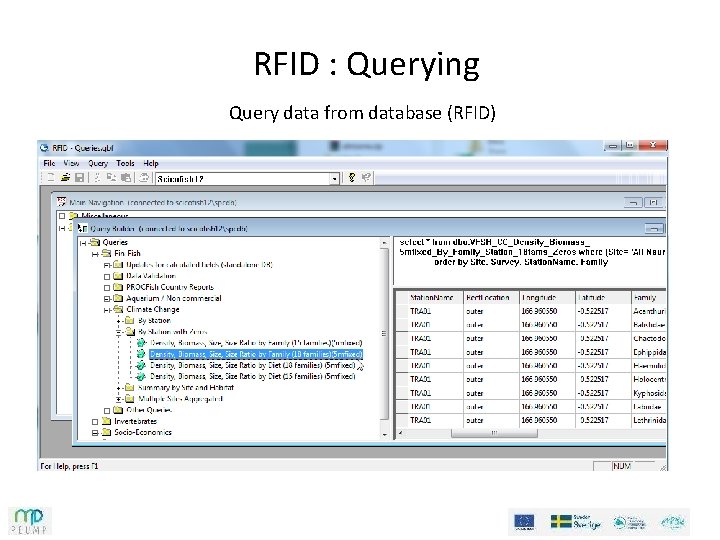Click the Fin Fish folder icon

(107, 253)
